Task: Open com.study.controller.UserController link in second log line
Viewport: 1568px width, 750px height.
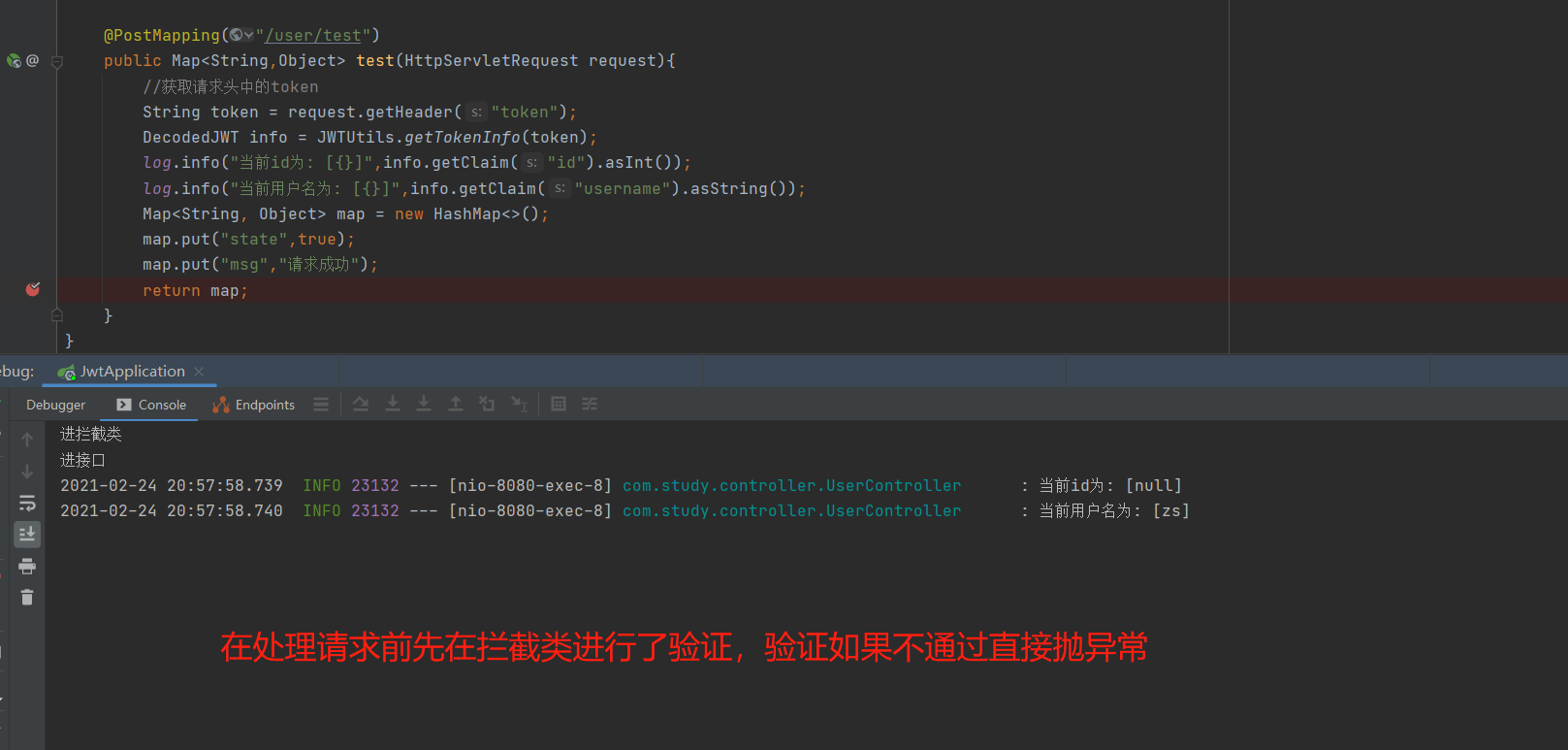Action: pyautogui.click(x=791, y=510)
